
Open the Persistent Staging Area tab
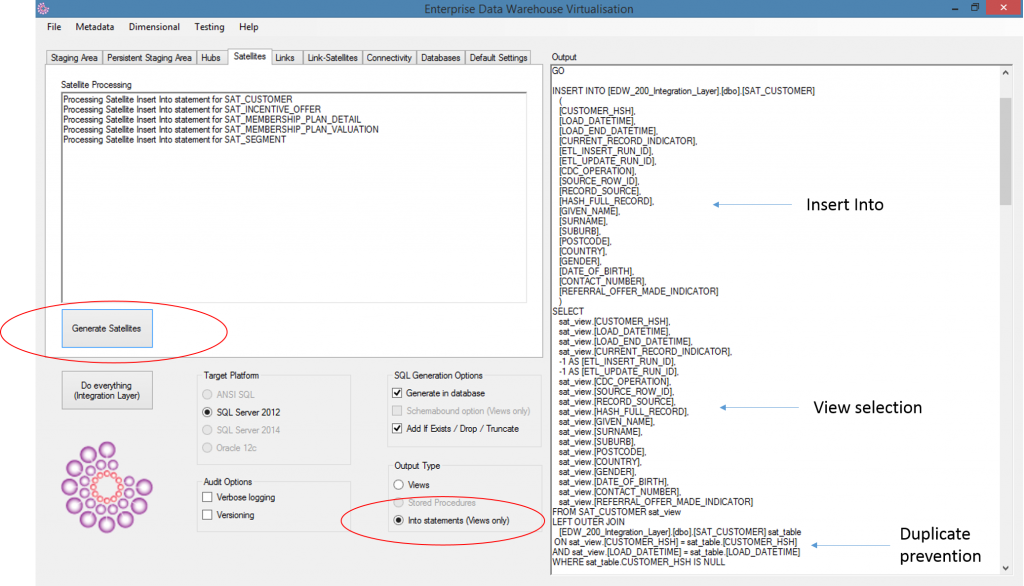click(x=149, y=58)
